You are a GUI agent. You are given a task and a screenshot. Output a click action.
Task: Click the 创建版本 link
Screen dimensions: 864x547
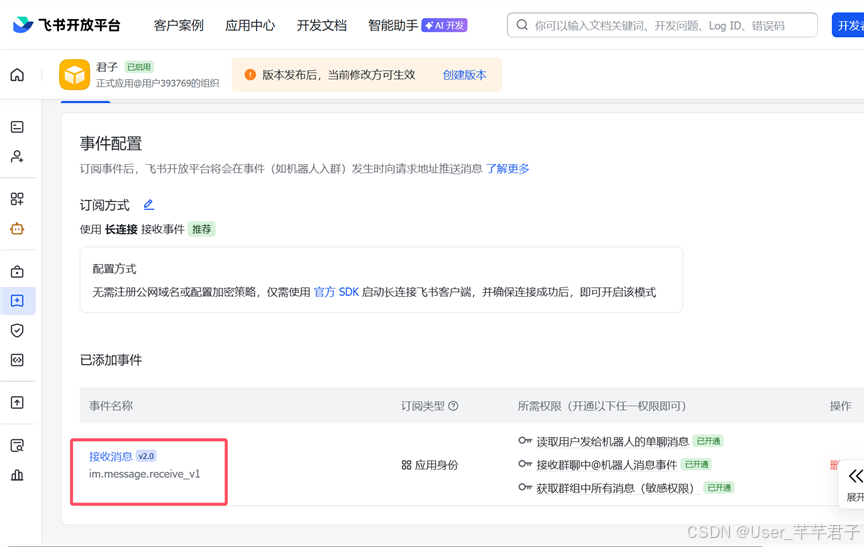(x=465, y=75)
